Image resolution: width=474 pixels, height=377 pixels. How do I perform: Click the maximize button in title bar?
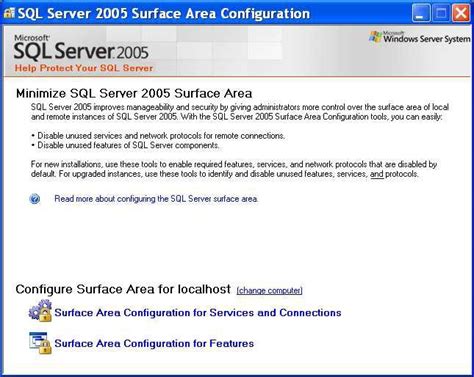coord(441,13)
